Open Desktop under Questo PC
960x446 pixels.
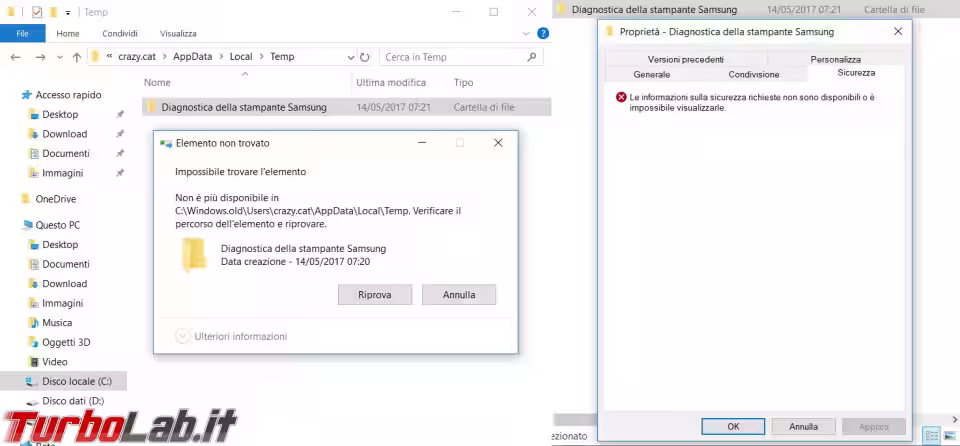pos(60,244)
